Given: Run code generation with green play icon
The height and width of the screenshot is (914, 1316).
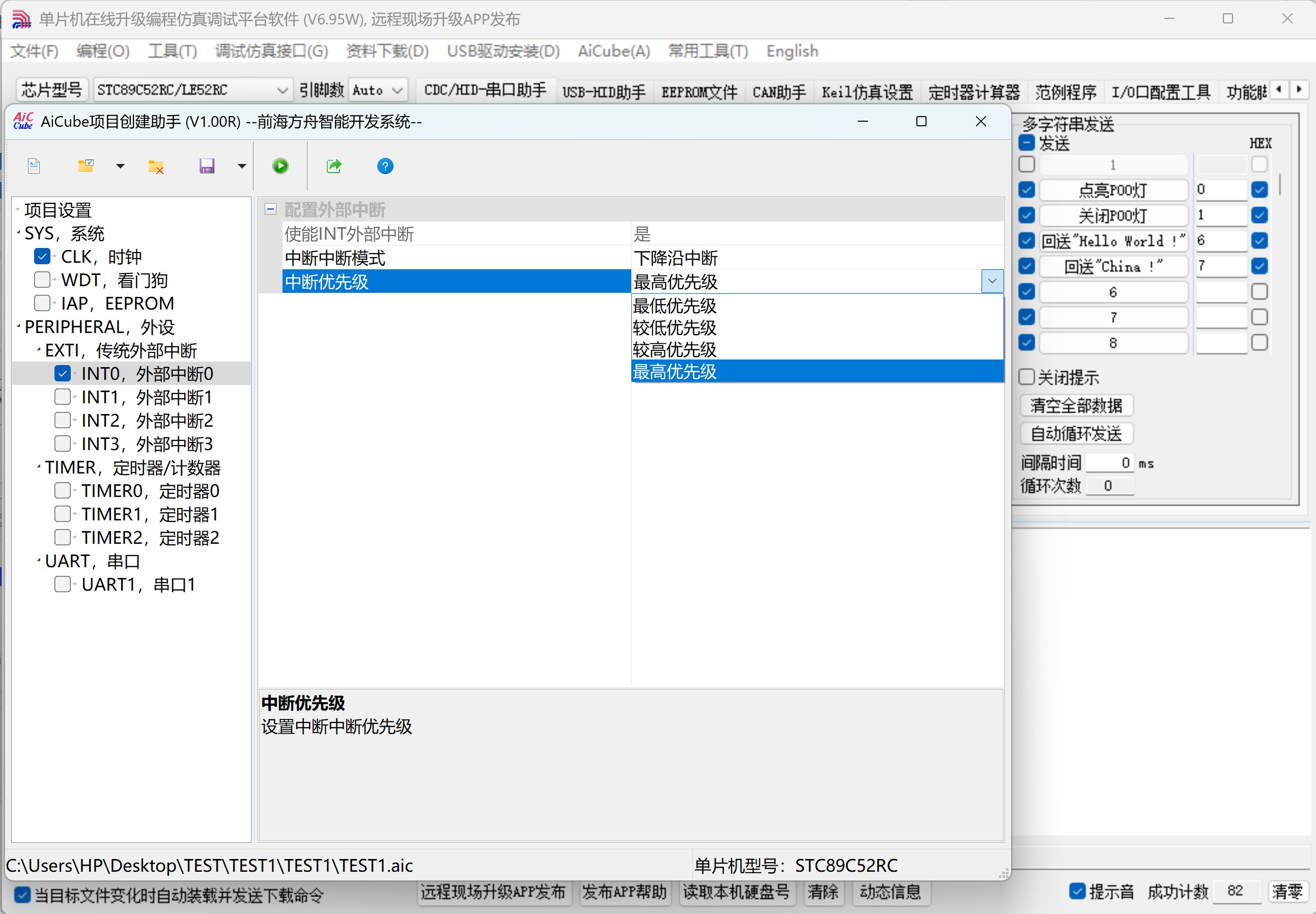Looking at the screenshot, I should pyautogui.click(x=281, y=166).
